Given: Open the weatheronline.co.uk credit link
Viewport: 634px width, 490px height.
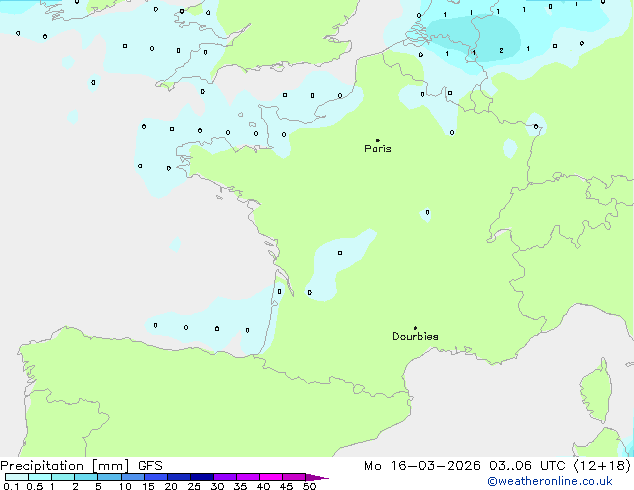Looking at the screenshot, I should point(550,482).
